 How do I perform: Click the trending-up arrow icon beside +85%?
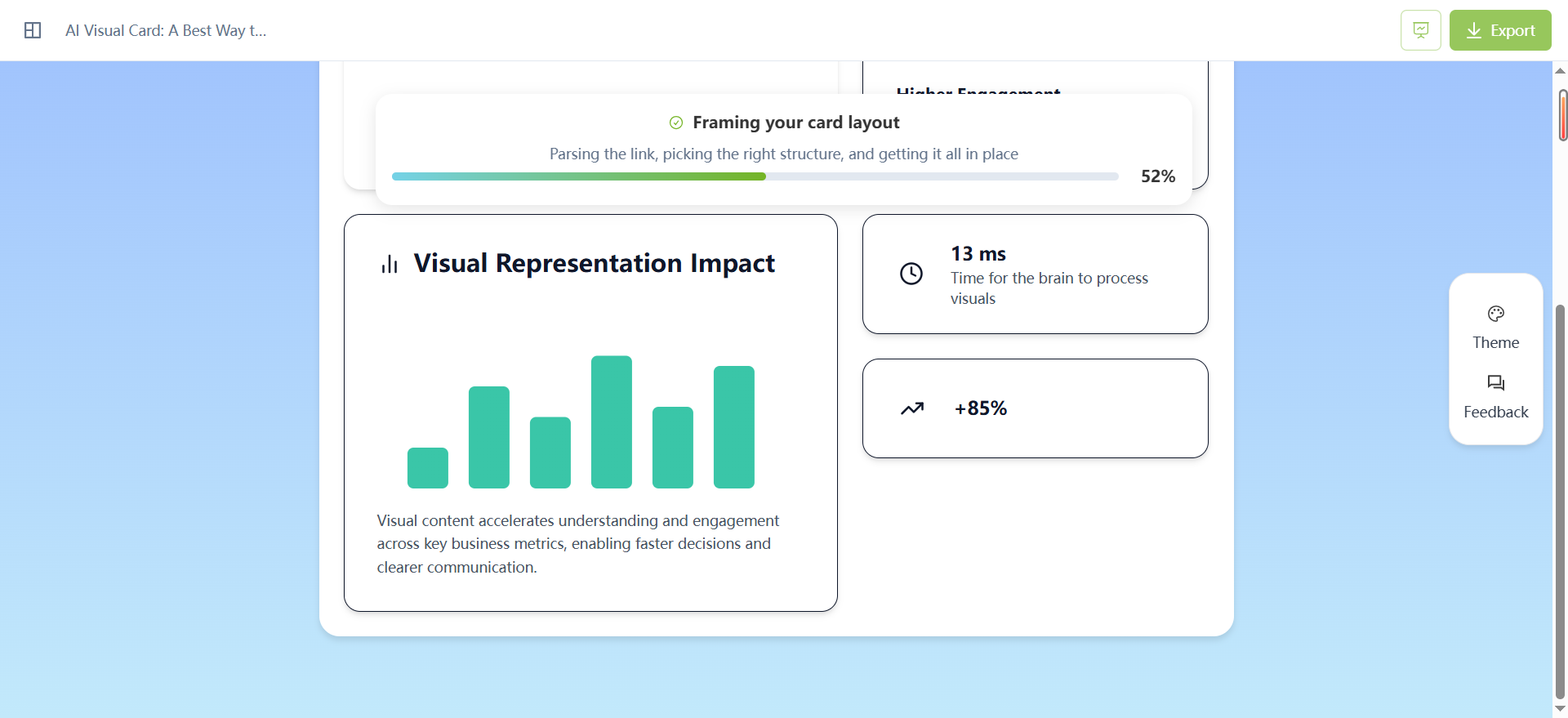(911, 408)
